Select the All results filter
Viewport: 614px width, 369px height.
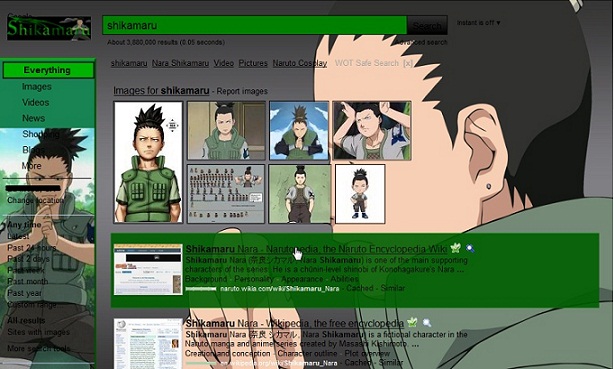(26, 320)
